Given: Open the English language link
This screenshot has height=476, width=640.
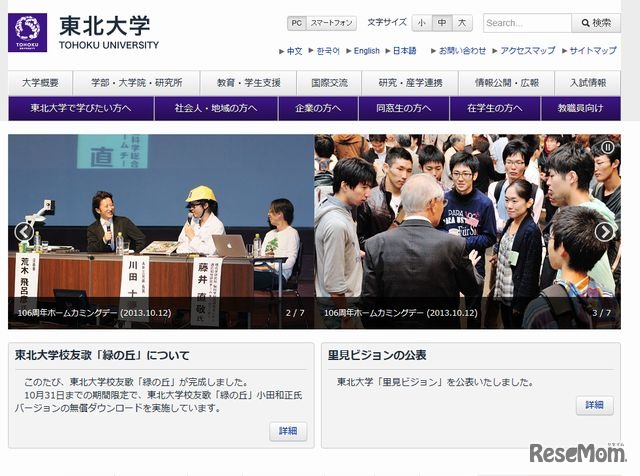Looking at the screenshot, I should coord(367,51).
